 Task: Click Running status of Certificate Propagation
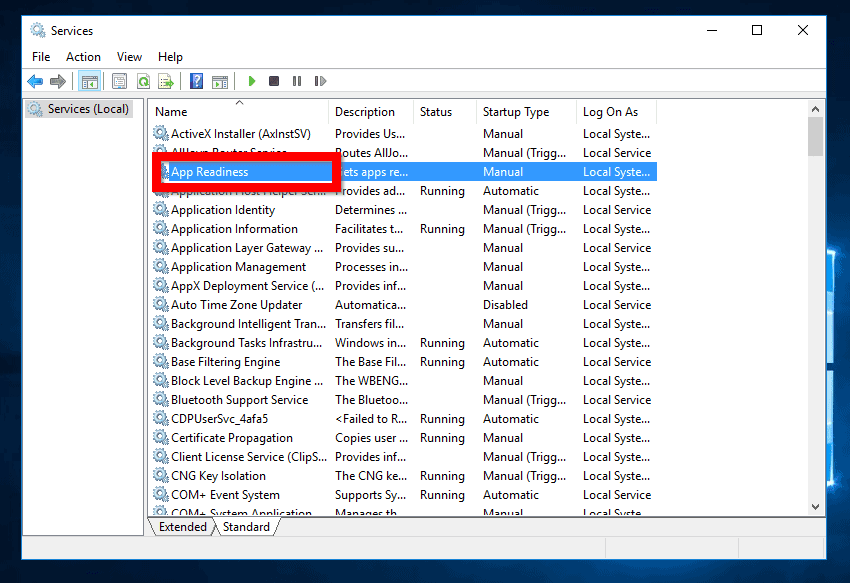[x=442, y=438]
